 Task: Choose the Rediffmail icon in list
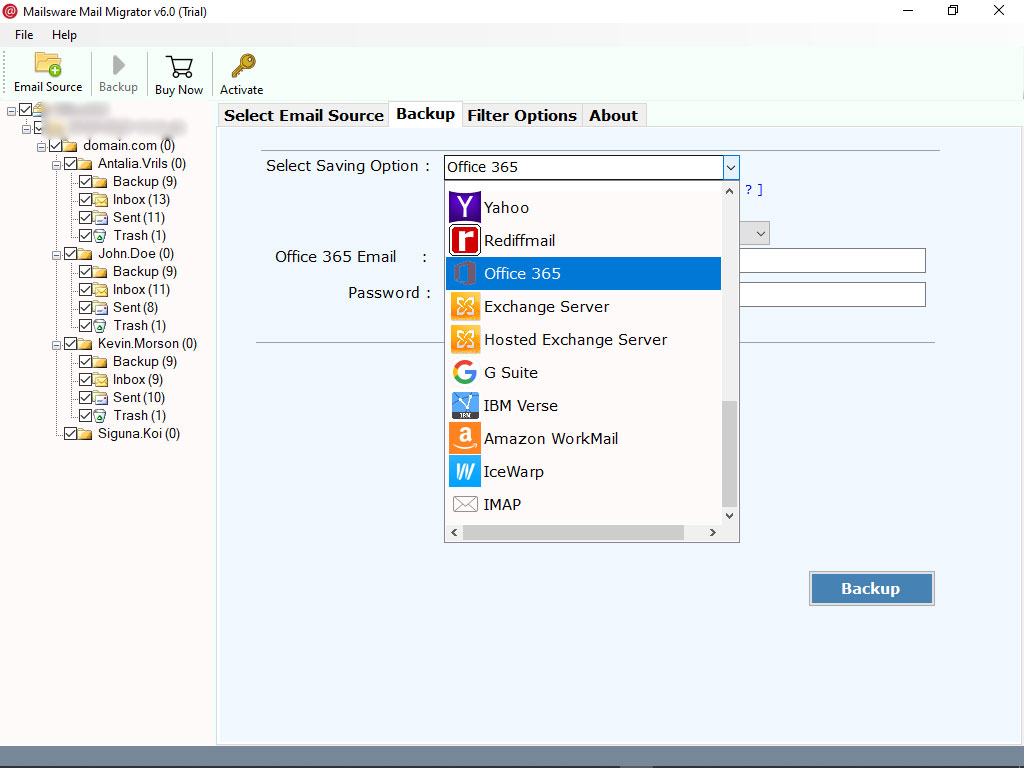tap(464, 240)
